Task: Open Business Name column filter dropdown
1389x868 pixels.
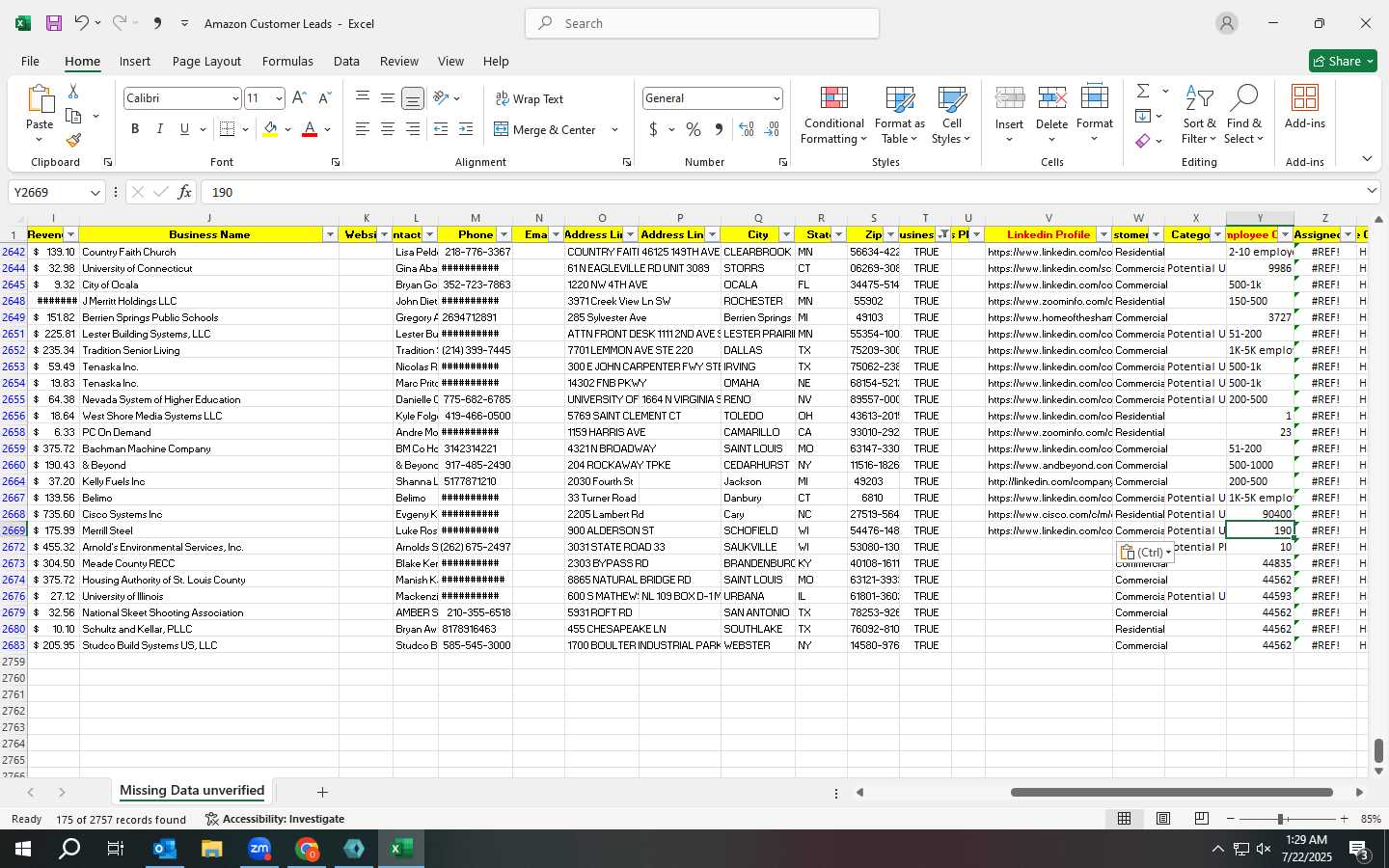Action: pyautogui.click(x=330, y=234)
